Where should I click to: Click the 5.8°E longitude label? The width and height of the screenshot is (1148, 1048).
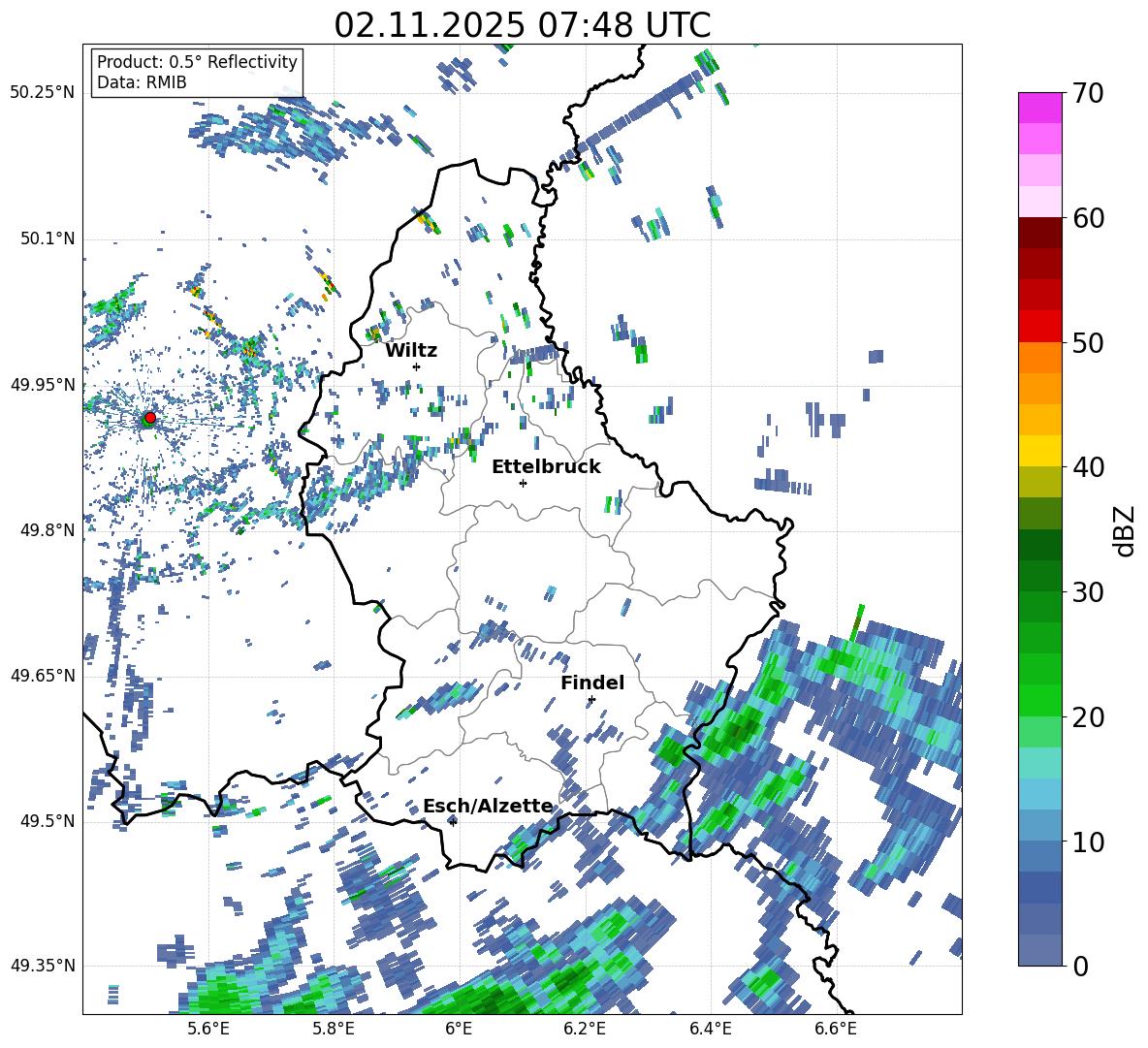pos(334,1029)
